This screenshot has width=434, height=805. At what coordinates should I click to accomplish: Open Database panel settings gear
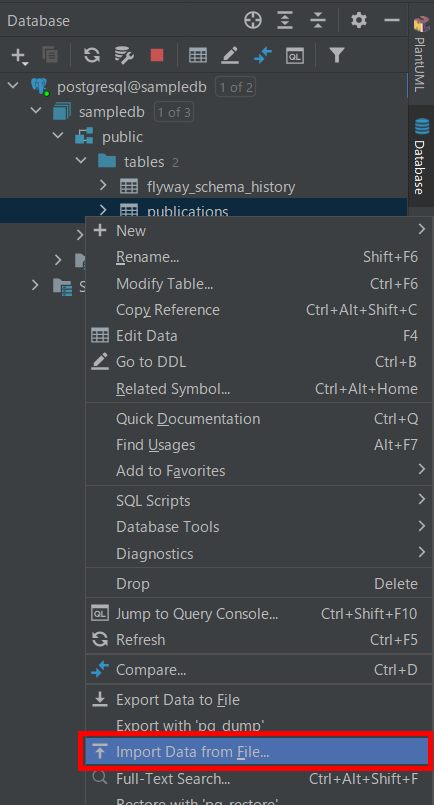[358, 21]
